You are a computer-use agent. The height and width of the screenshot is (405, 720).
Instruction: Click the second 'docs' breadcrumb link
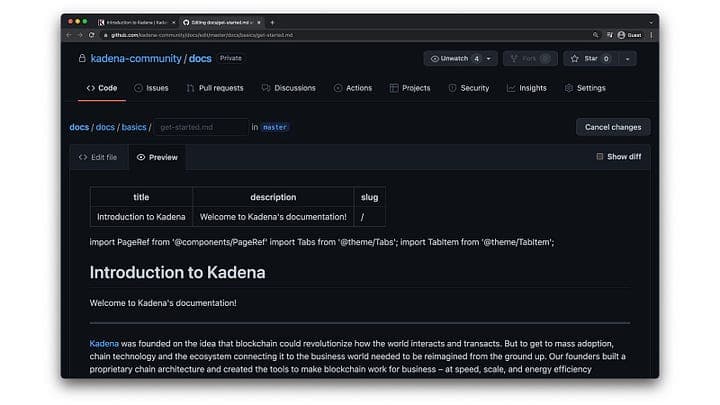tap(105, 127)
